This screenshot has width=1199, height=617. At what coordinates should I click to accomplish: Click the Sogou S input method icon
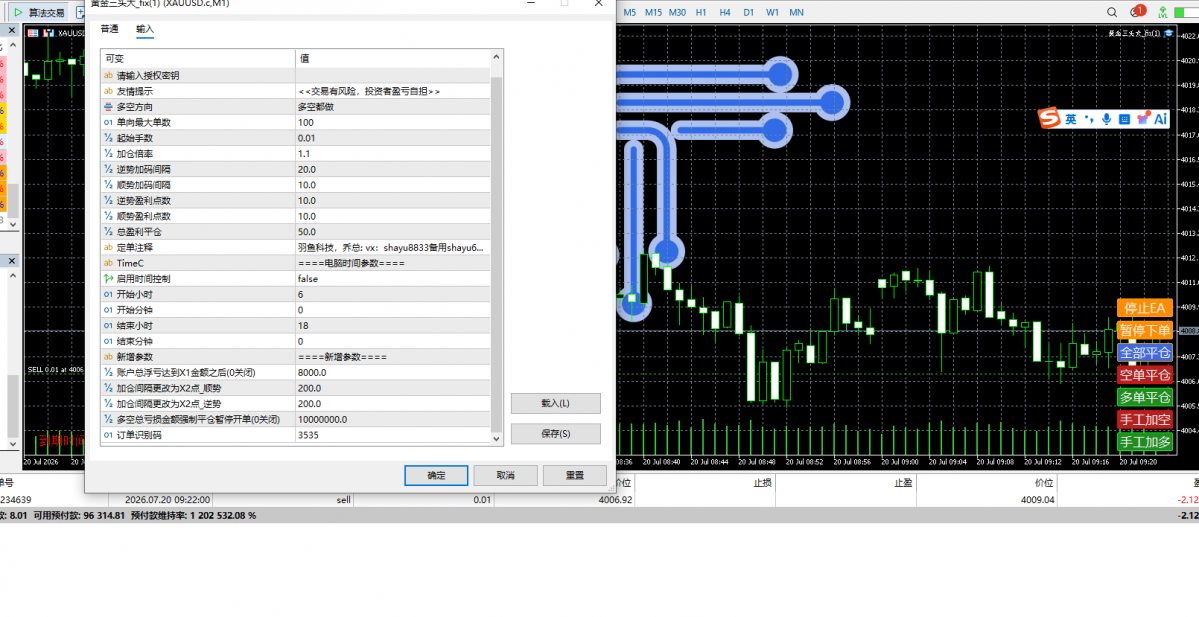[x=1048, y=119]
